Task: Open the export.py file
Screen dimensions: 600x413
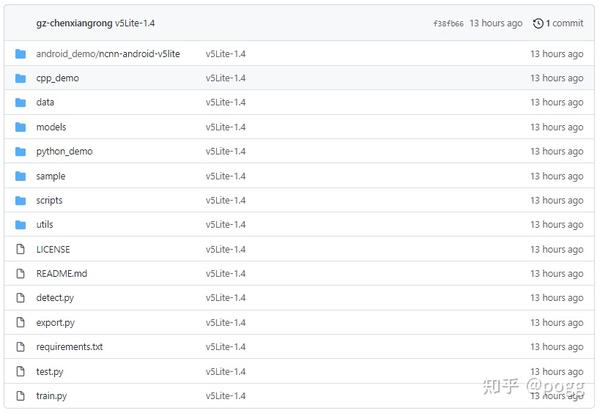Action: (55, 323)
